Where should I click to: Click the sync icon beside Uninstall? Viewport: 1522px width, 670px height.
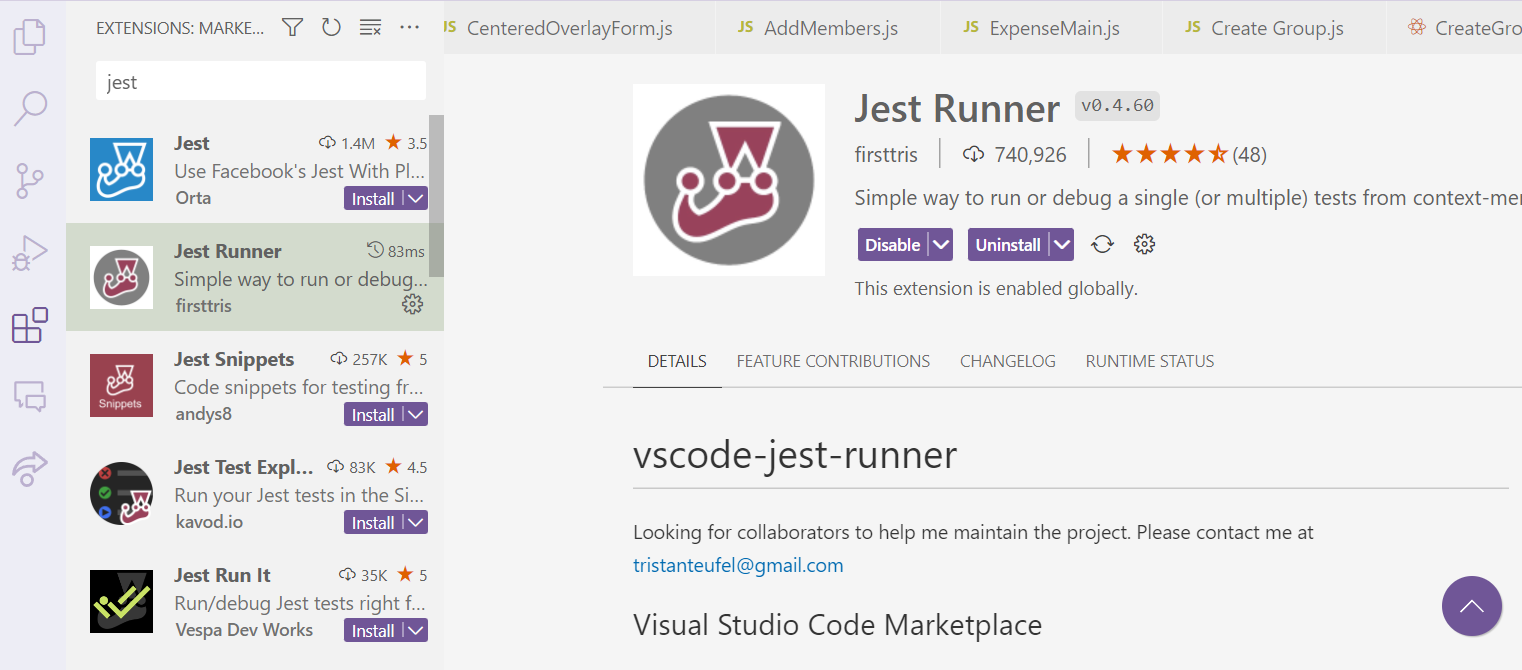1102,244
